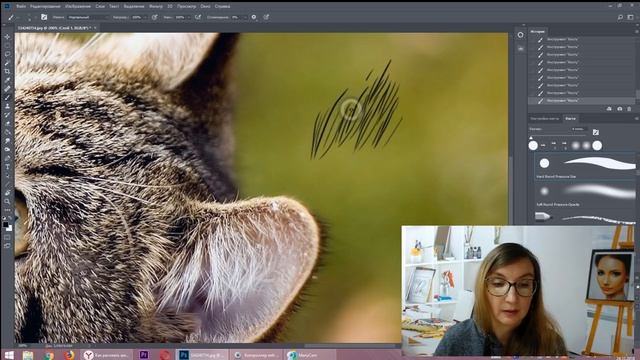Select the Soft Round Pressure Opacity brush
The width and height of the screenshot is (640, 360).
(x=585, y=195)
